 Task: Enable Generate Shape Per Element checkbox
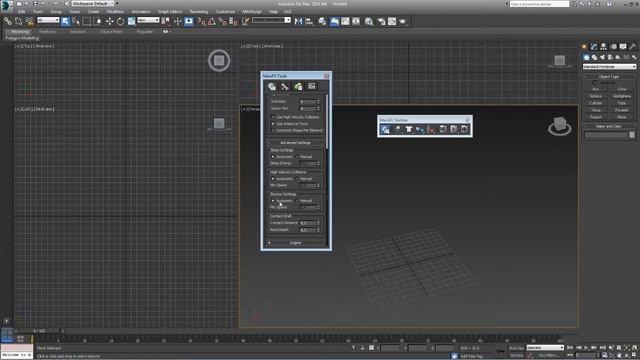coord(273,131)
